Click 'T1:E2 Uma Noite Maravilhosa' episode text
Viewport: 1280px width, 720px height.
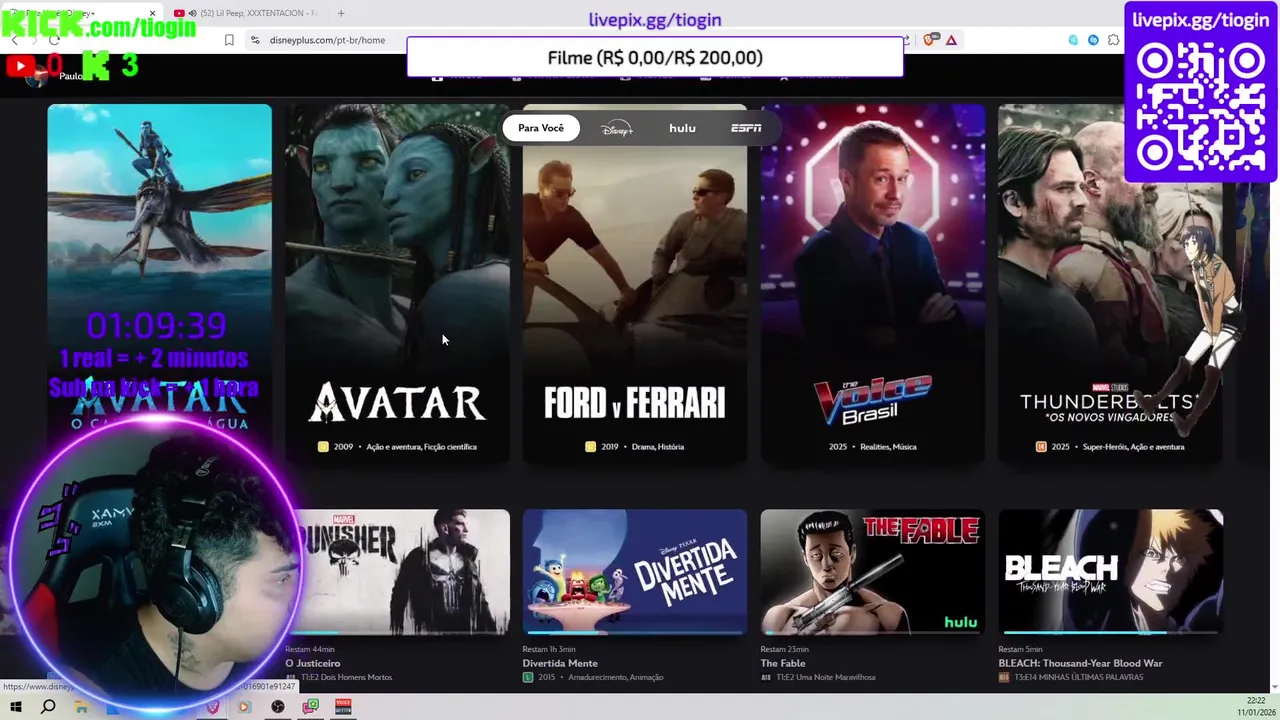pyautogui.click(x=825, y=677)
